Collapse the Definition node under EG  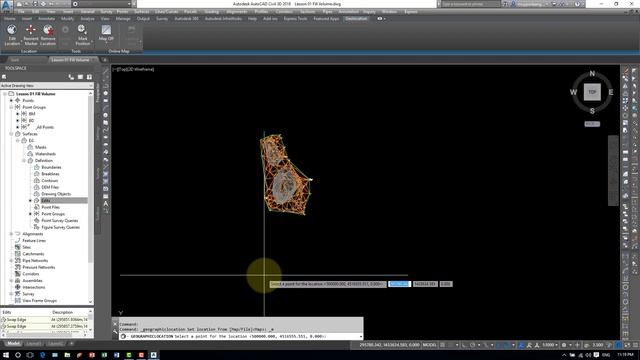[24, 160]
